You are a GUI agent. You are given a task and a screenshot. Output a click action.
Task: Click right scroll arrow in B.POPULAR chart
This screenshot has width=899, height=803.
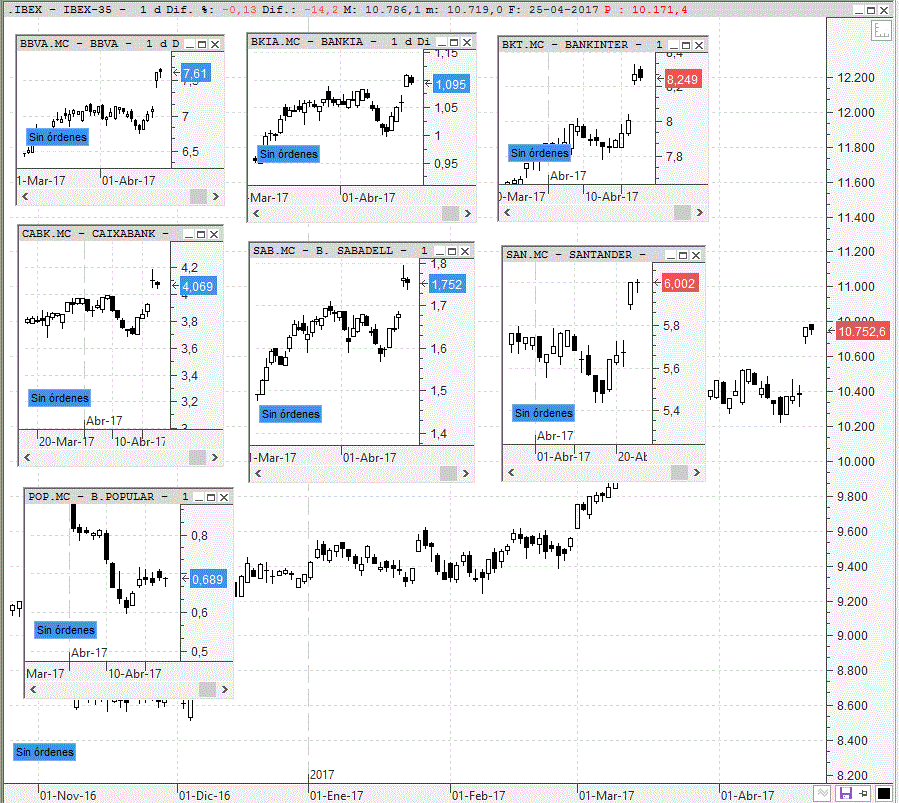click(x=225, y=689)
